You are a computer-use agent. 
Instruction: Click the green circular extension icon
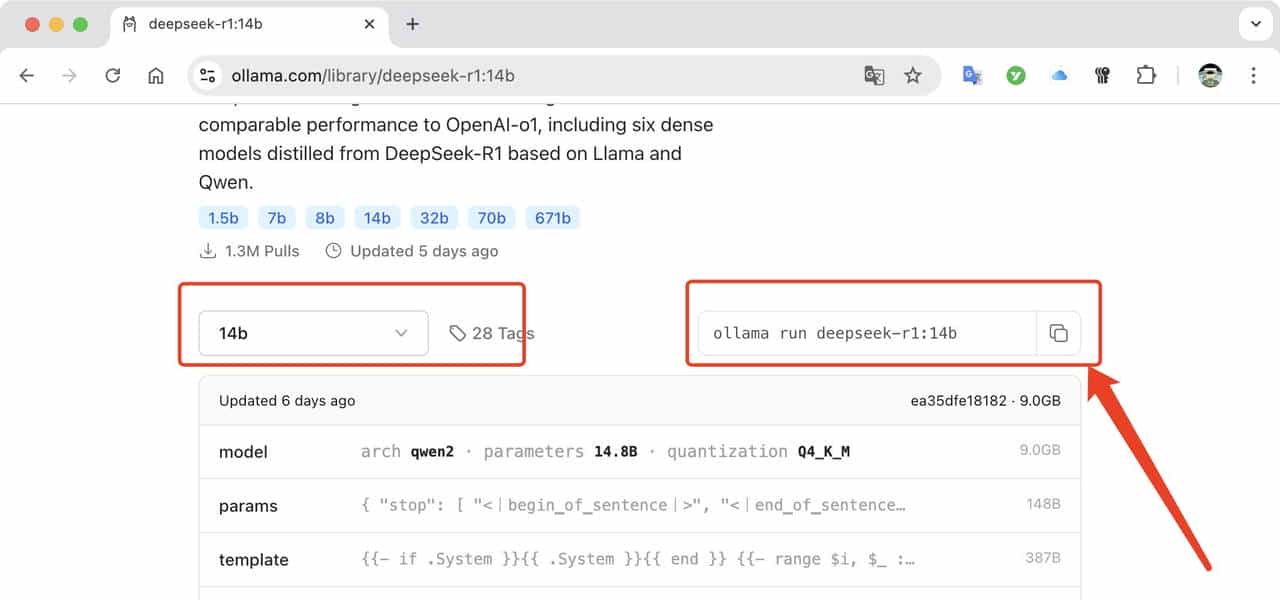[x=1016, y=76]
